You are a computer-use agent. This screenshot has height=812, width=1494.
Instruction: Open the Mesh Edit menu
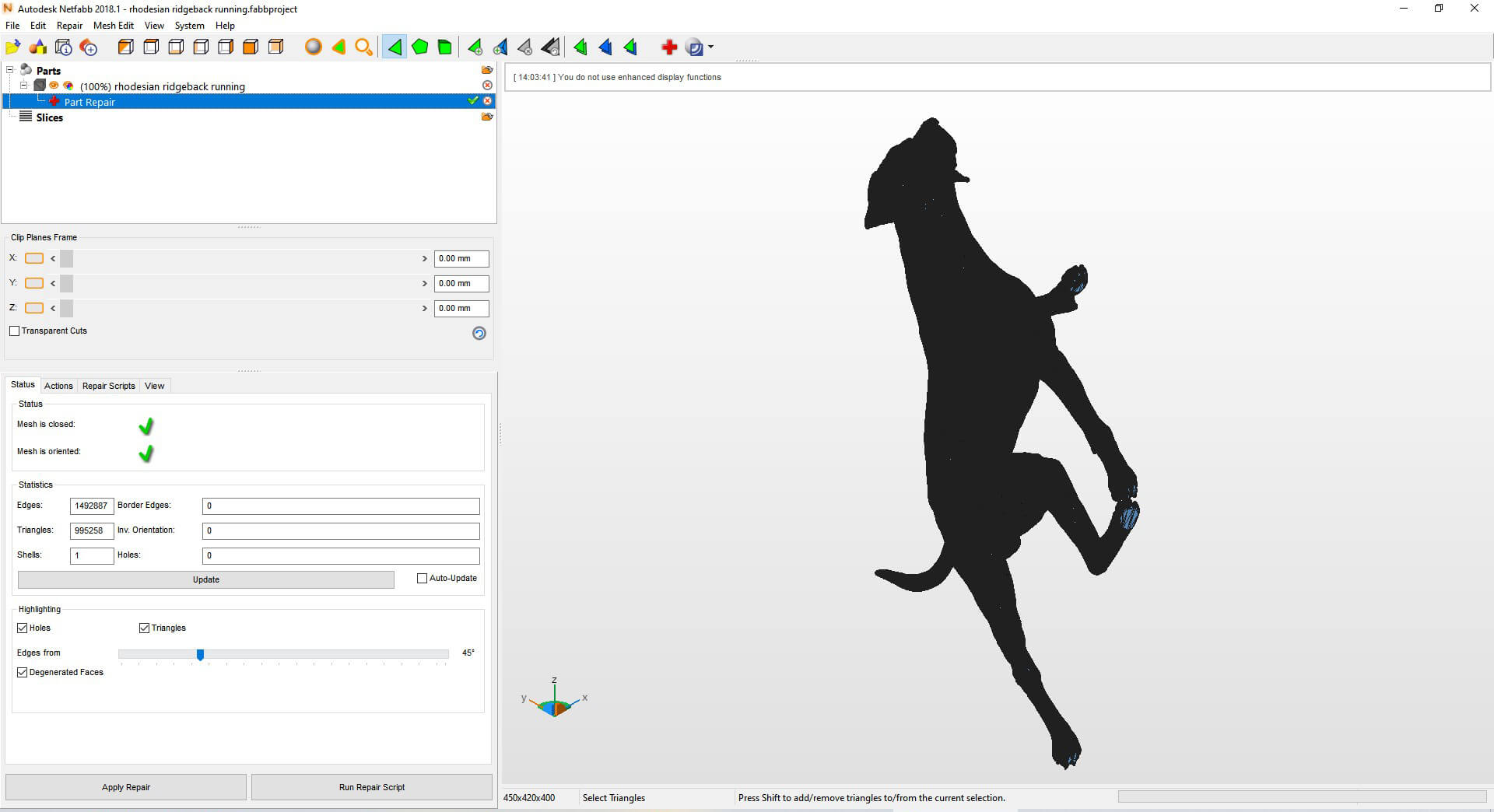click(114, 26)
